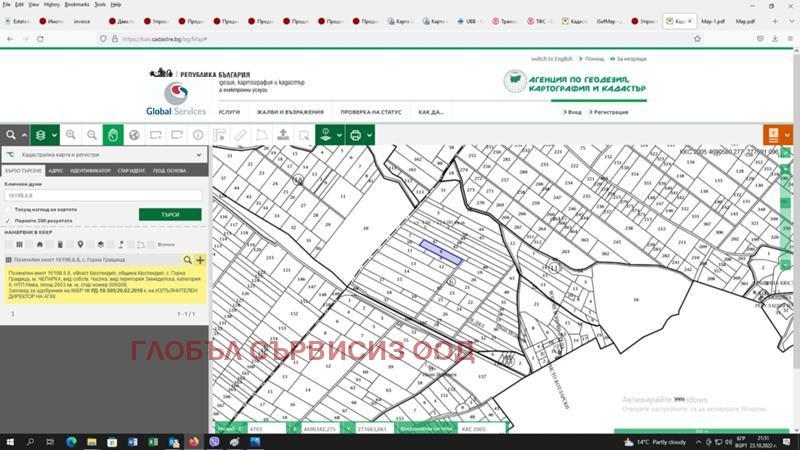Open the 'ИДЕНТИФИКАТОР' search tab
Image resolution: width=800 pixels, height=450 pixels.
[x=90, y=171]
